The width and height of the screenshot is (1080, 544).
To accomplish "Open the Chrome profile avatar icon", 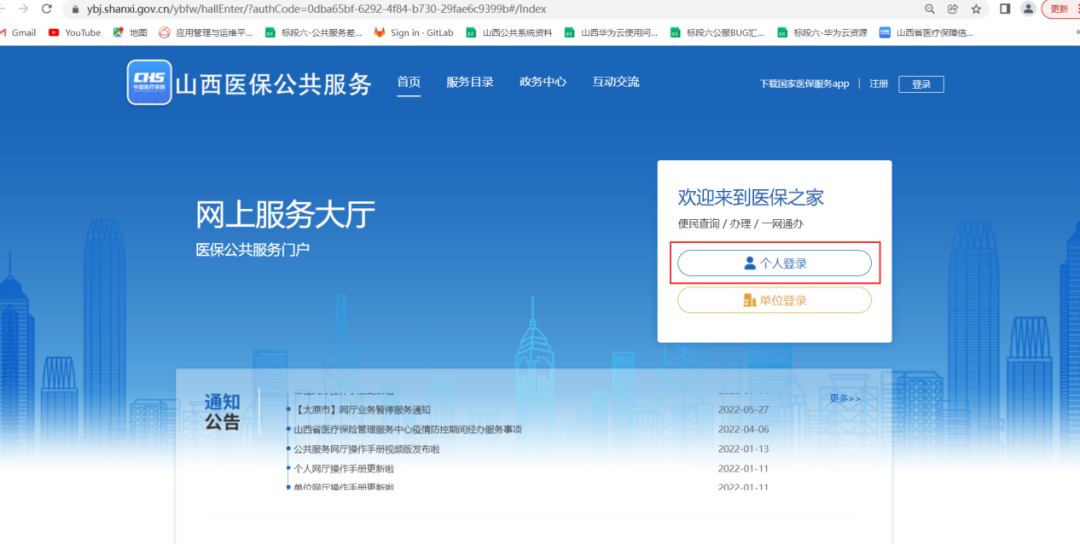I will 1028,9.
